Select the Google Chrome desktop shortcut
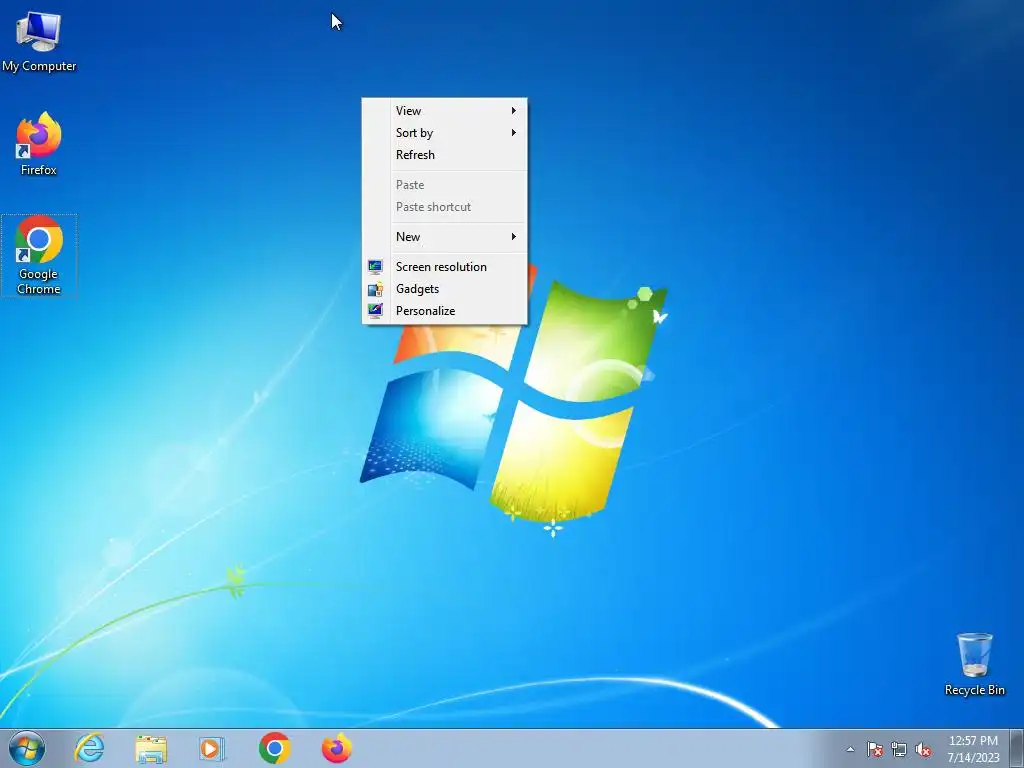 pos(39,255)
